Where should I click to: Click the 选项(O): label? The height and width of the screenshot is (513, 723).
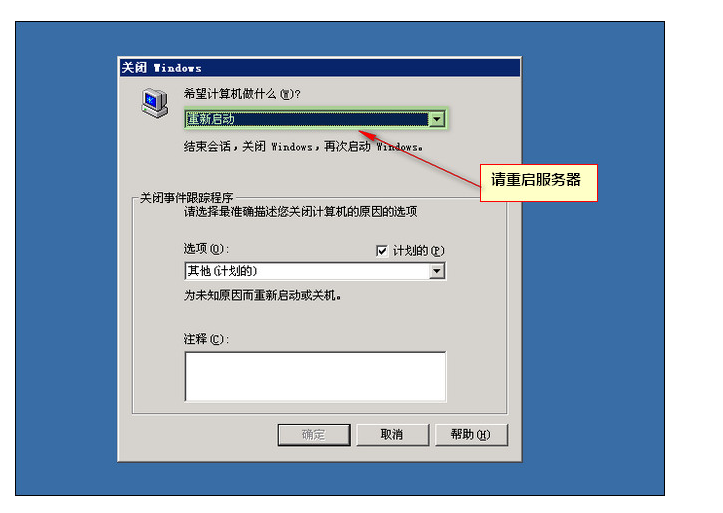(x=206, y=249)
